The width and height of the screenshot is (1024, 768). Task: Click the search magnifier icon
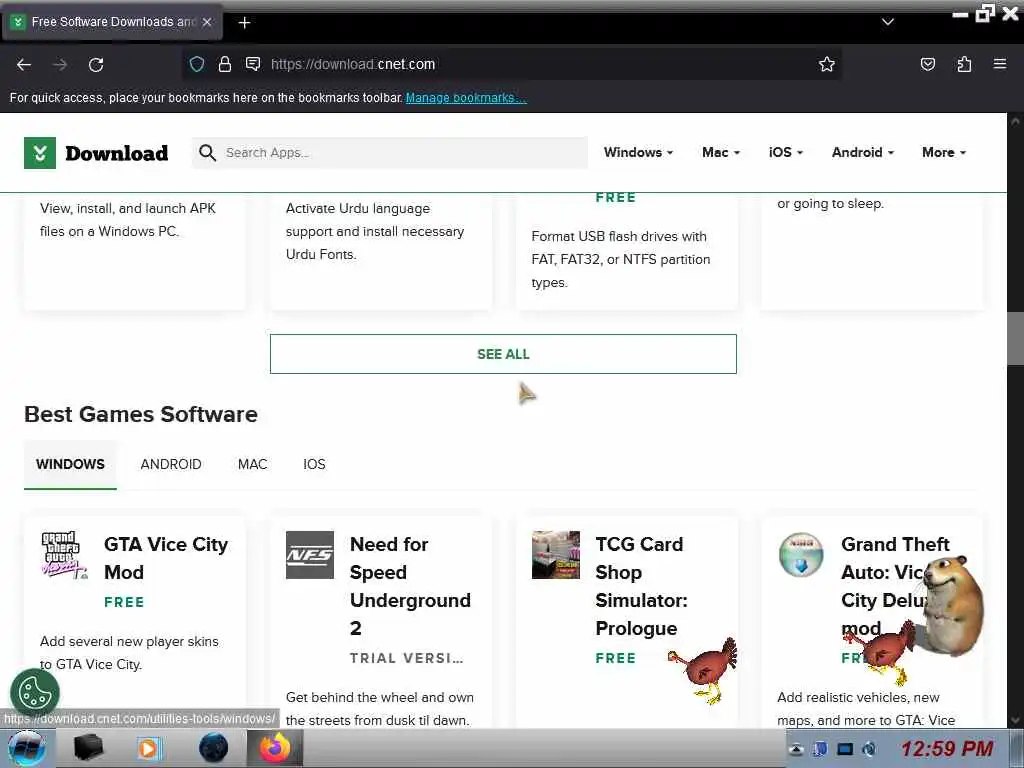[x=208, y=153]
